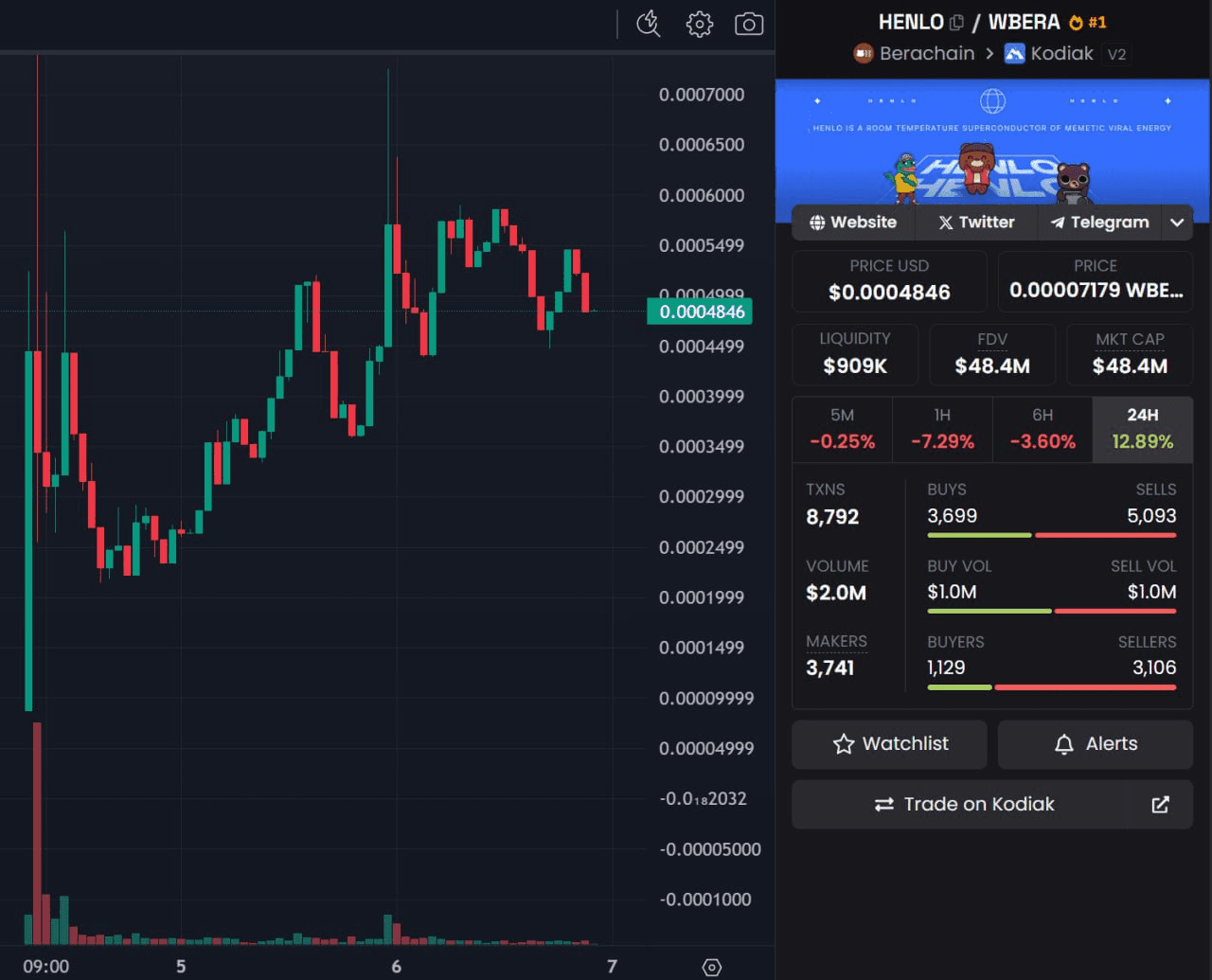Take chart snapshot with camera icon
Viewport: 1212px width, 980px height.
pos(749,24)
